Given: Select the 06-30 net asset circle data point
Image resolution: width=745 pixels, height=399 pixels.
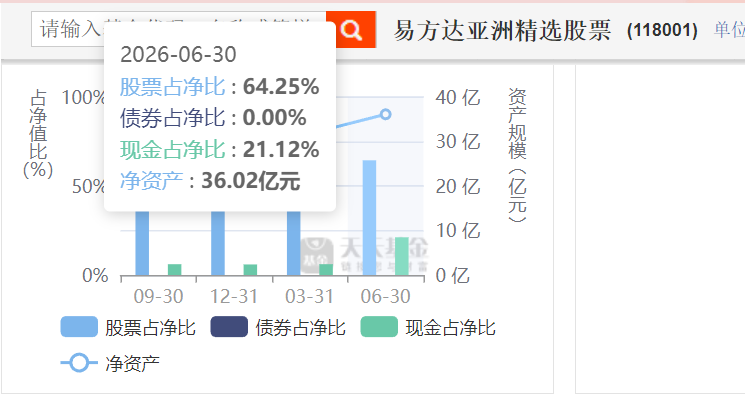Looking at the screenshot, I should tap(386, 114).
